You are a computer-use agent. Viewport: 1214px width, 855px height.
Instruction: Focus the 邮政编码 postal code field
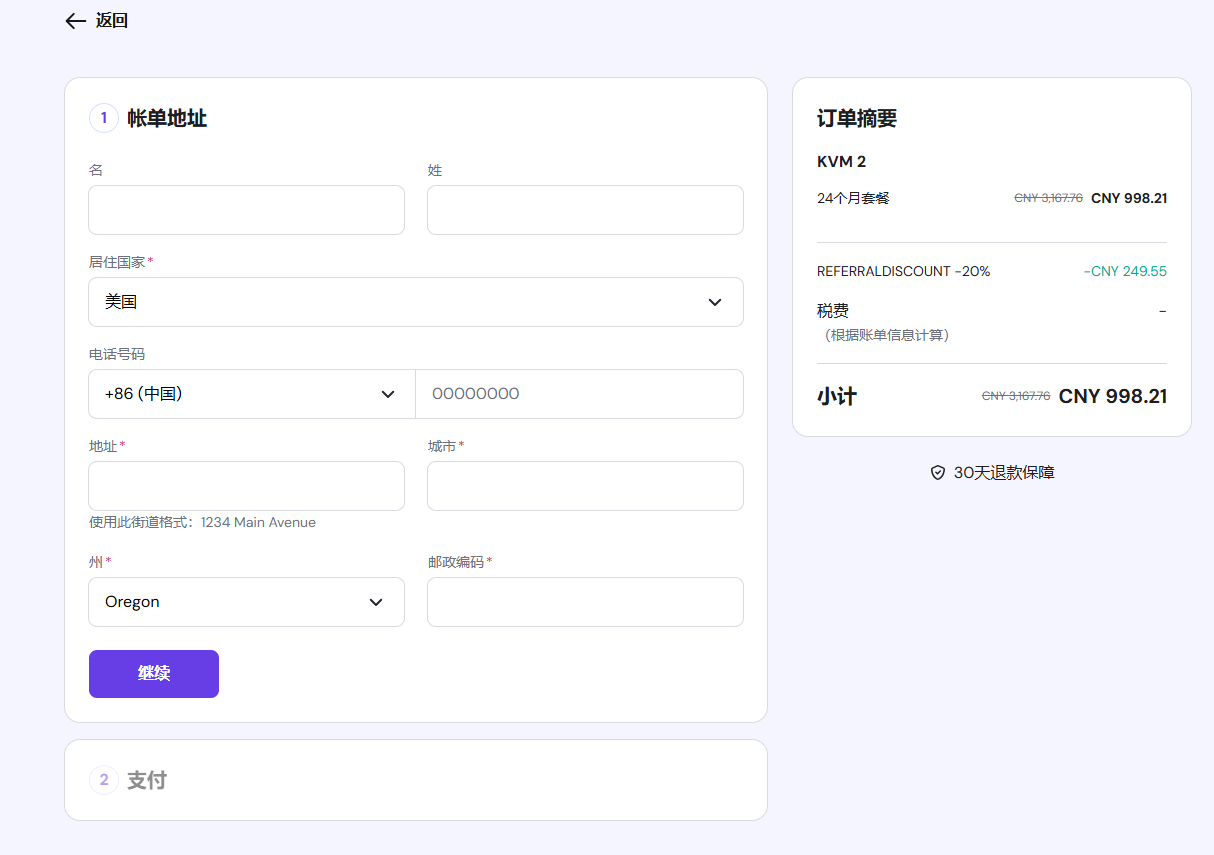585,602
